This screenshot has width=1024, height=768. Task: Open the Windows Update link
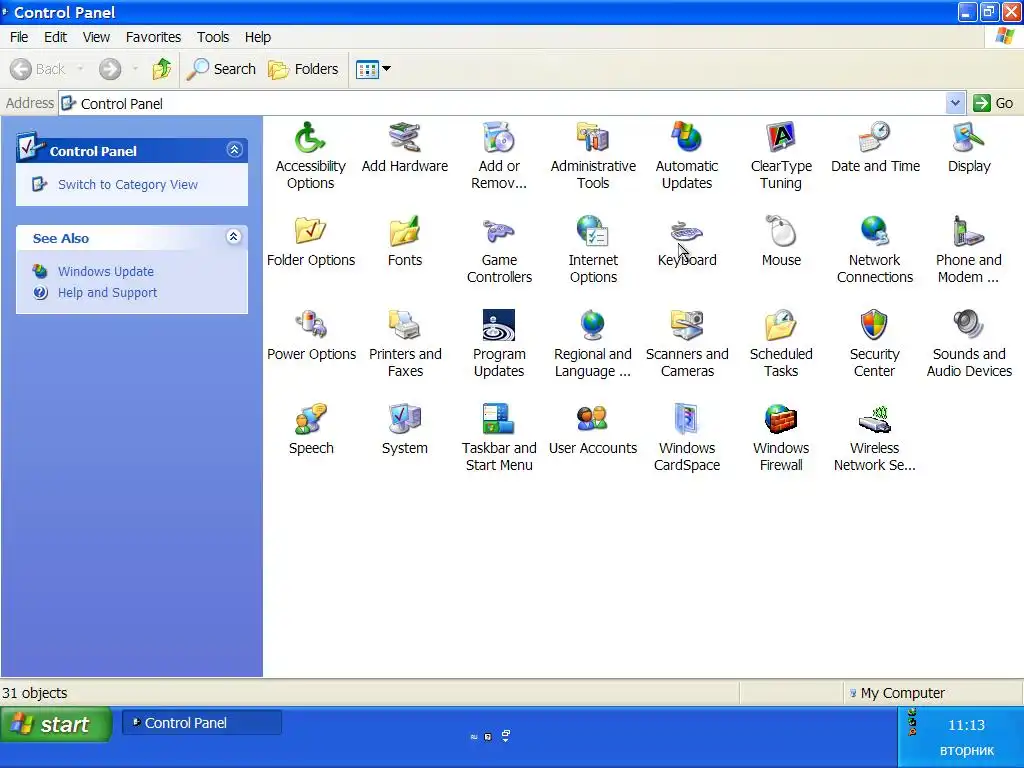(x=106, y=272)
